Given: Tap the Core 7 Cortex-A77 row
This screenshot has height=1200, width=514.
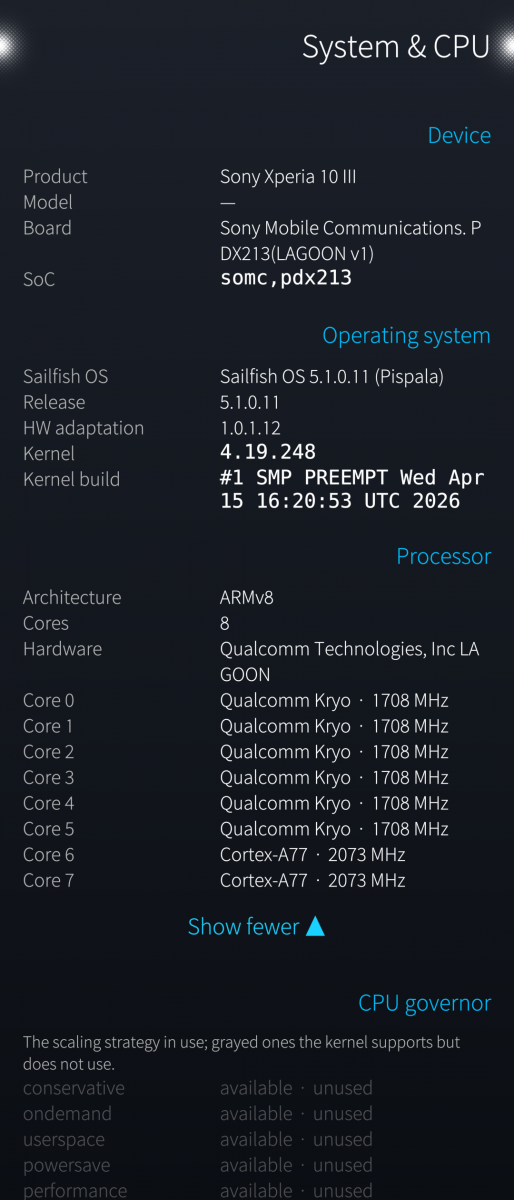Looking at the screenshot, I should (257, 880).
